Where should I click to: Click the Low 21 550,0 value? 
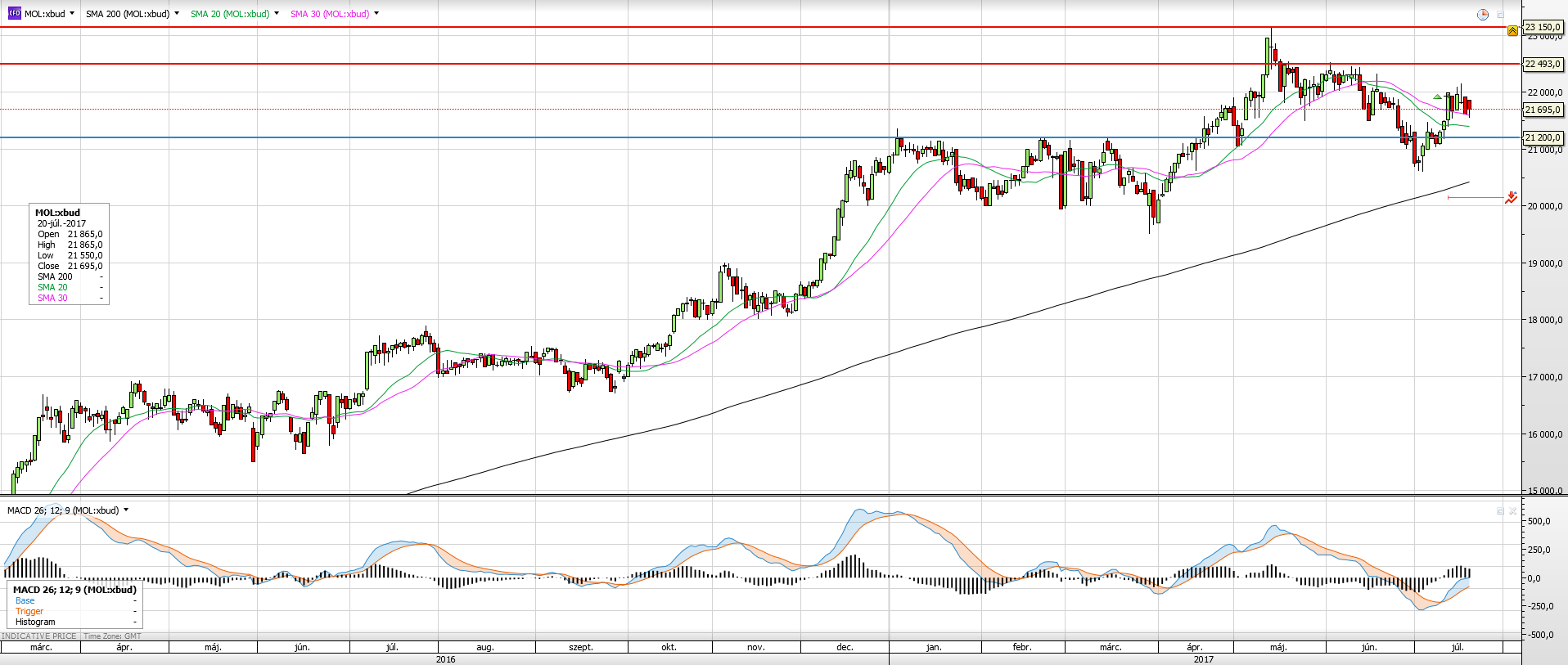85,255
